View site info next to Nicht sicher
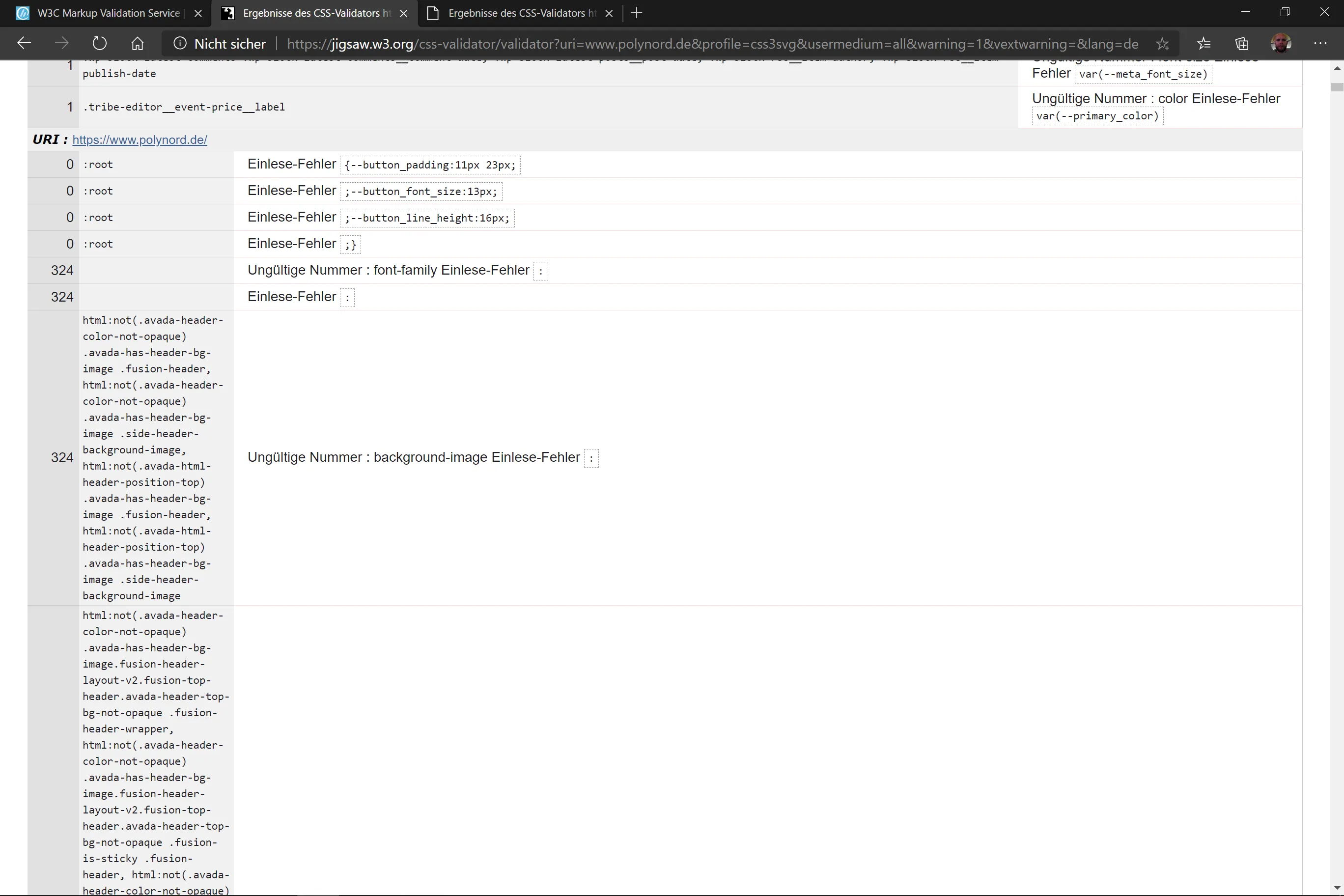 180,43
